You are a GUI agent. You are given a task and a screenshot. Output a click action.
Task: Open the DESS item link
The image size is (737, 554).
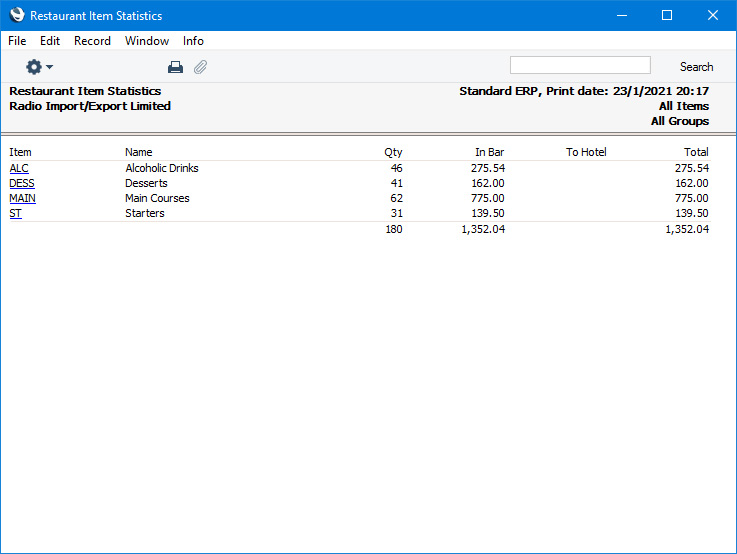pos(22,183)
